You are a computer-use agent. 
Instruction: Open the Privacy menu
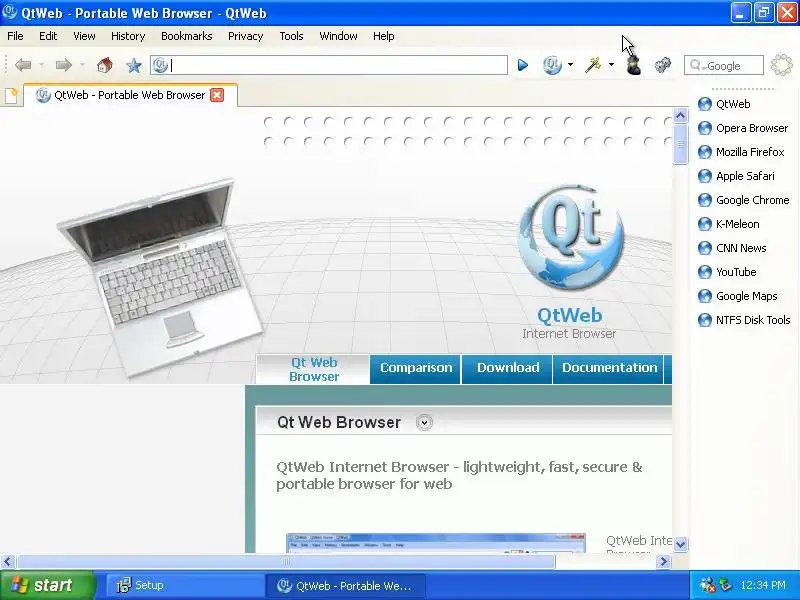tap(245, 36)
